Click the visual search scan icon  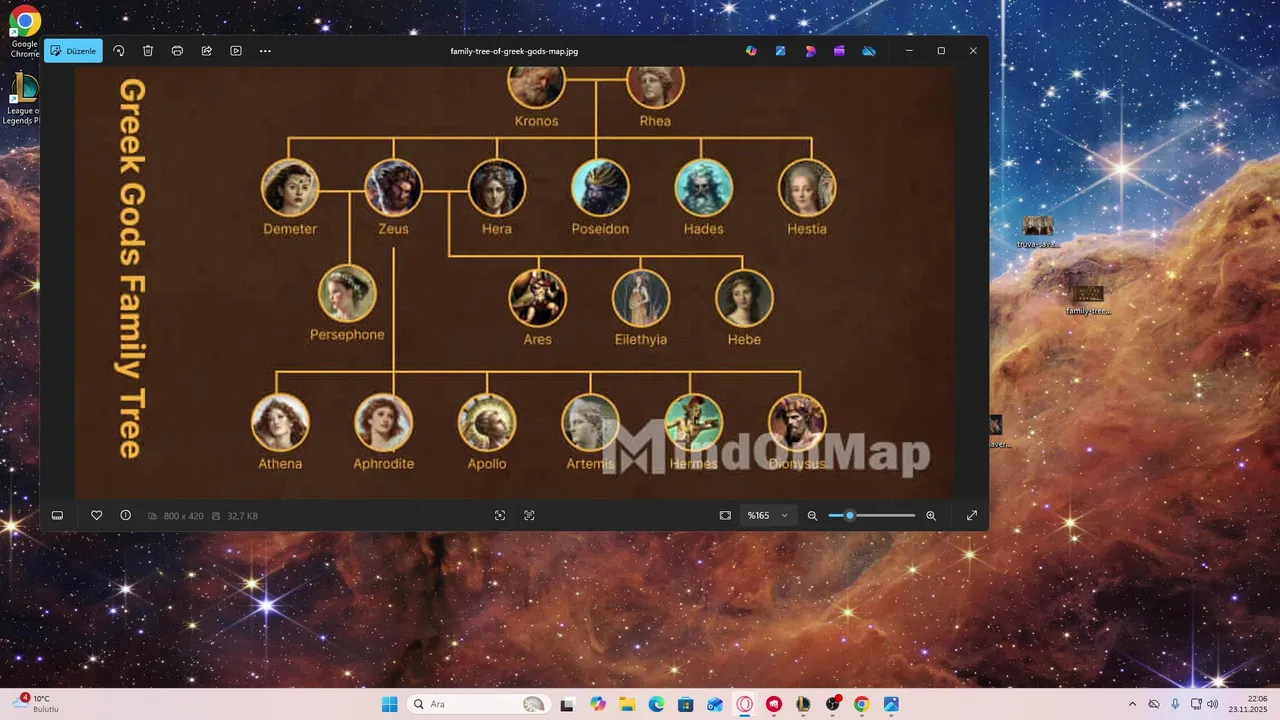coord(500,515)
